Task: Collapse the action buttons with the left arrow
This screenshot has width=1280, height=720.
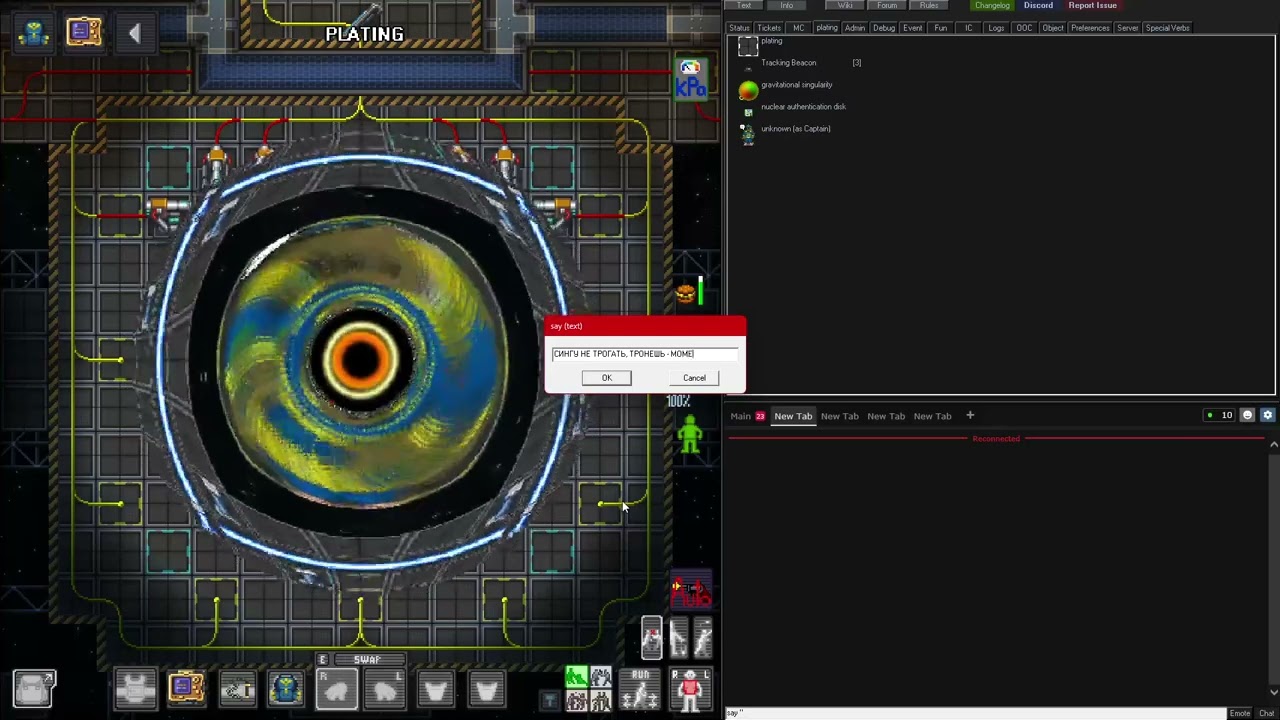Action: [x=134, y=34]
